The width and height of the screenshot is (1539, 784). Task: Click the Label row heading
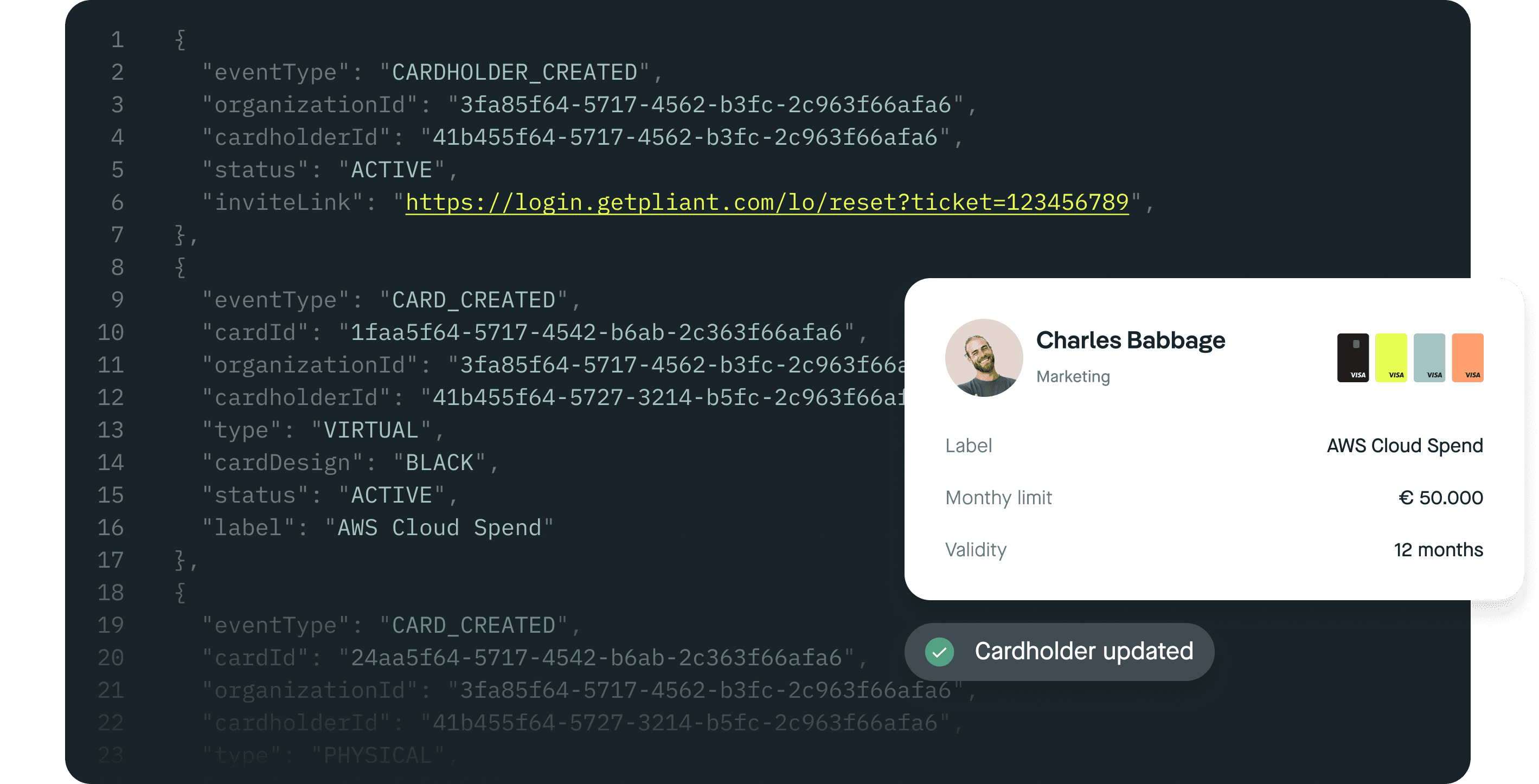969,445
